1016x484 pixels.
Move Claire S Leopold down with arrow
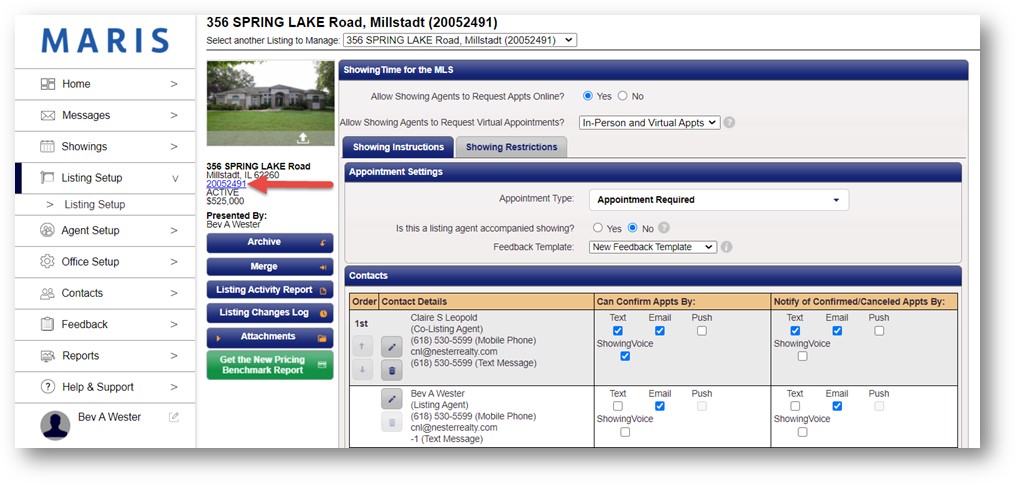click(364, 370)
